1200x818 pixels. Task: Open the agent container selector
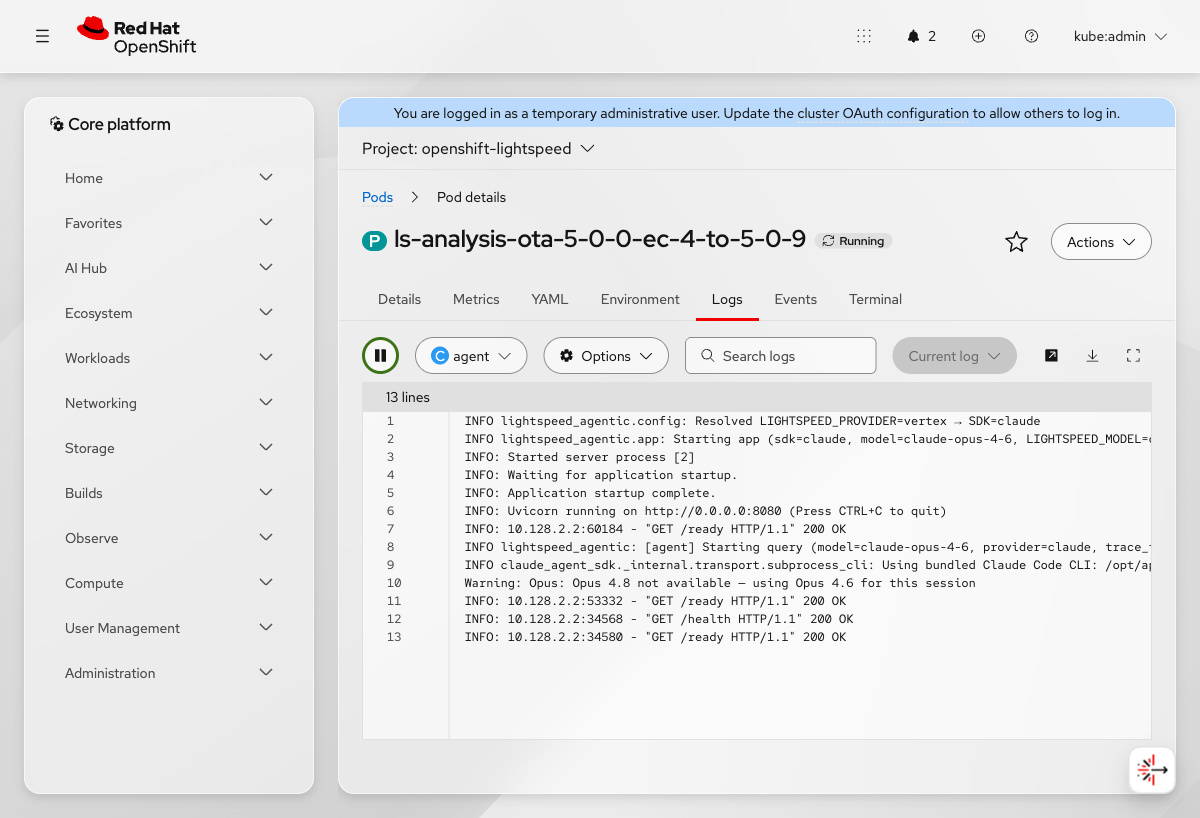click(471, 356)
